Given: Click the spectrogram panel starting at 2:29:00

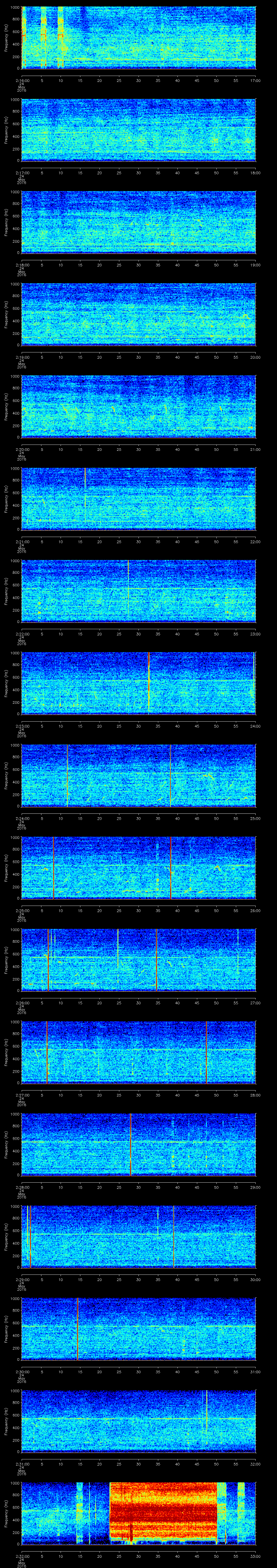Looking at the screenshot, I should [139, 1237].
